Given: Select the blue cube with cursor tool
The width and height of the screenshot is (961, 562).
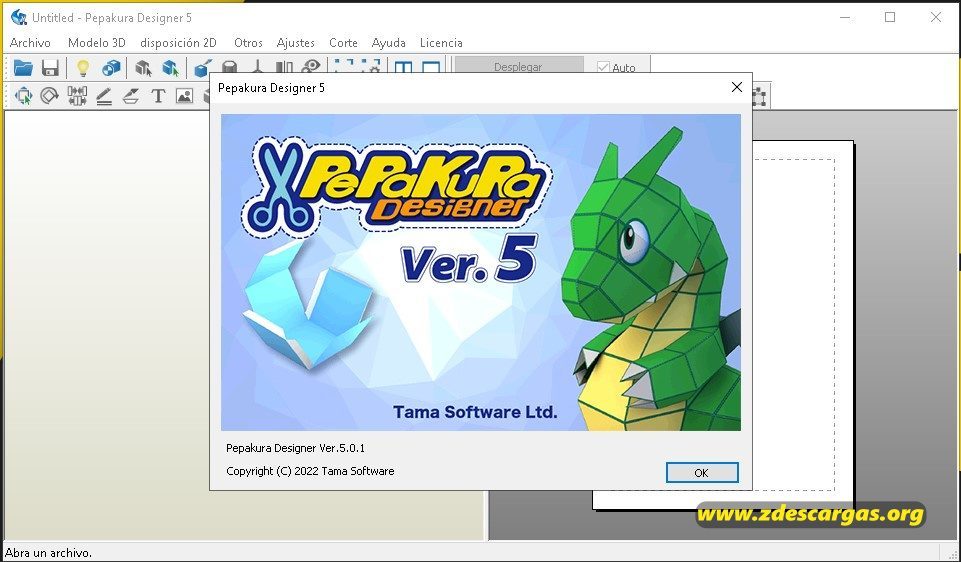Looking at the screenshot, I should tap(170, 67).
